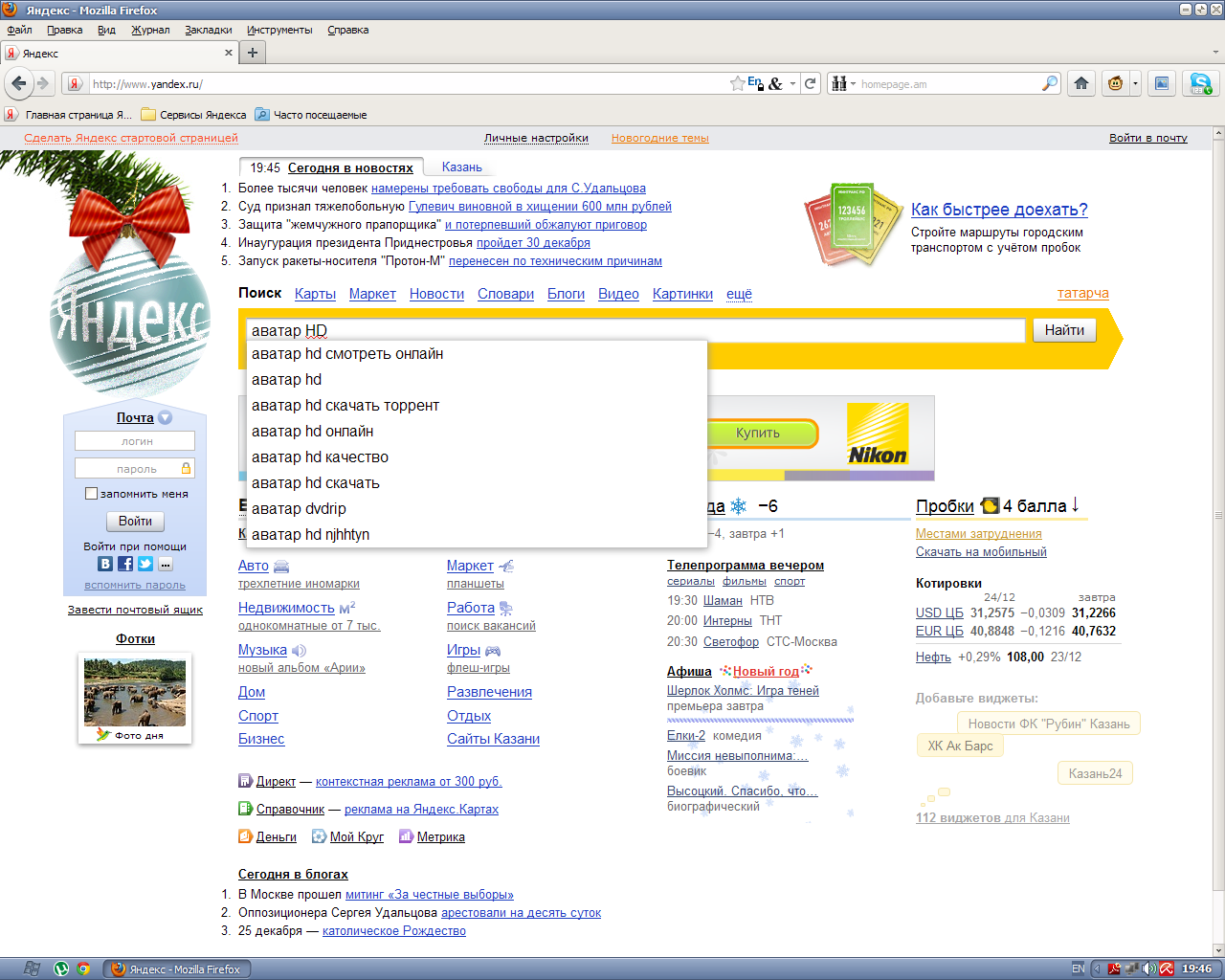Click the Yandex search query field
The height and width of the screenshot is (980, 1225).
point(635,330)
